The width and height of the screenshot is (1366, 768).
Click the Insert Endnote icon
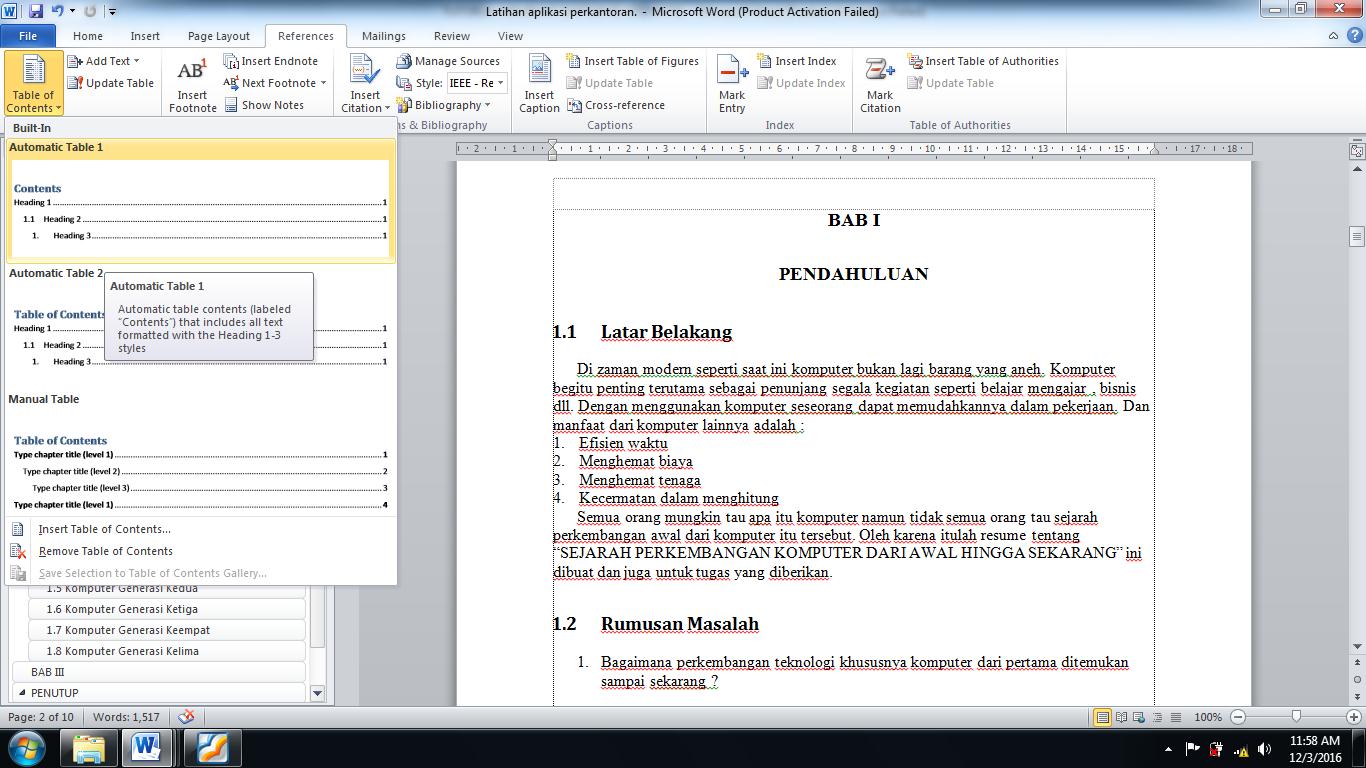point(234,61)
